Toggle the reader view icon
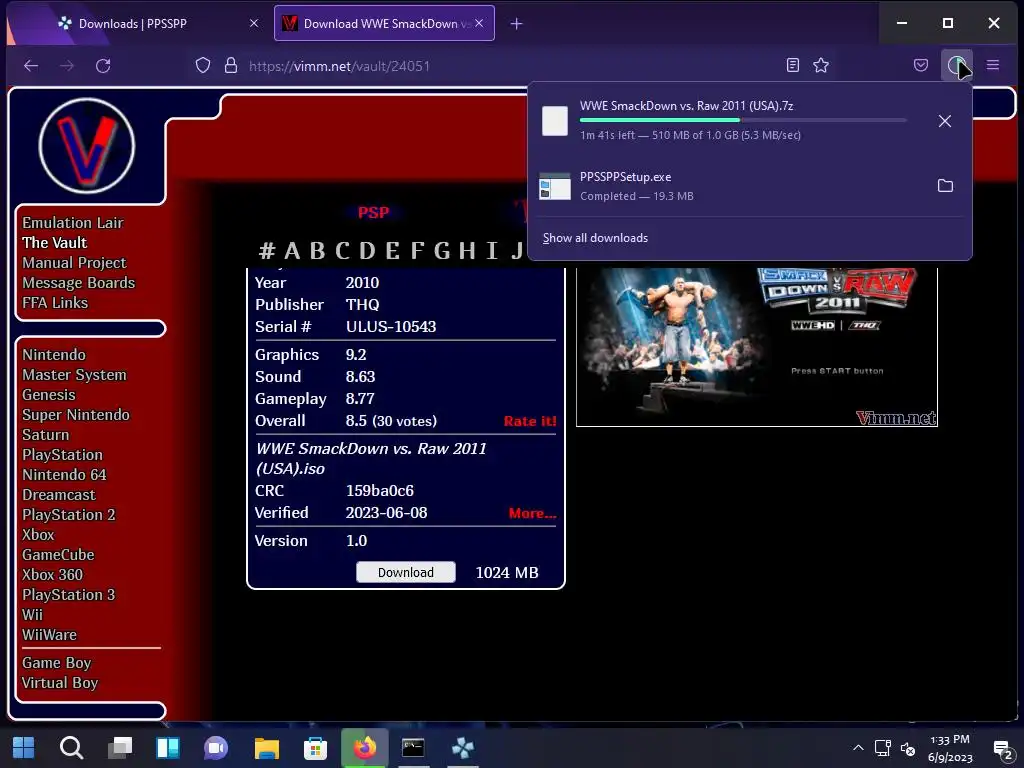The height and width of the screenshot is (768, 1024). [x=793, y=65]
